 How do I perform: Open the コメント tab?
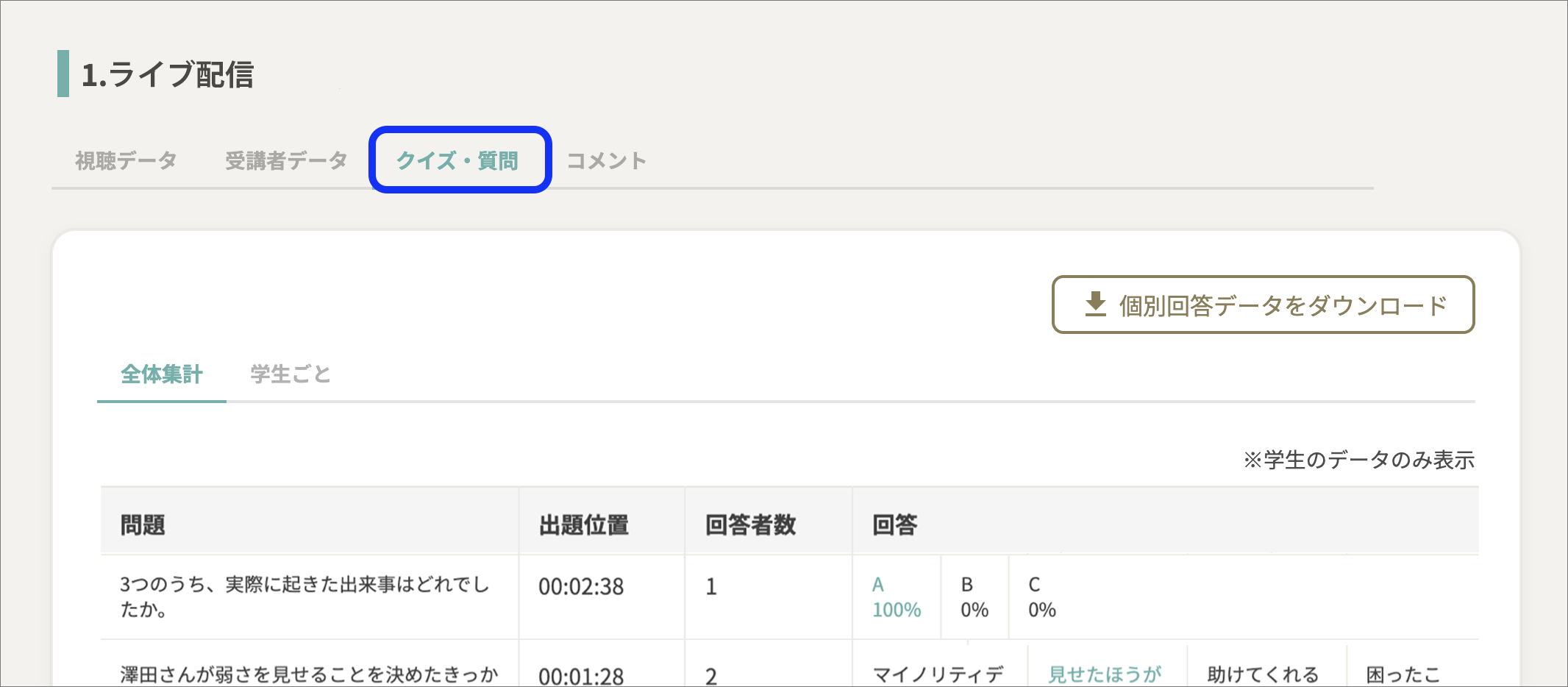[x=607, y=160]
